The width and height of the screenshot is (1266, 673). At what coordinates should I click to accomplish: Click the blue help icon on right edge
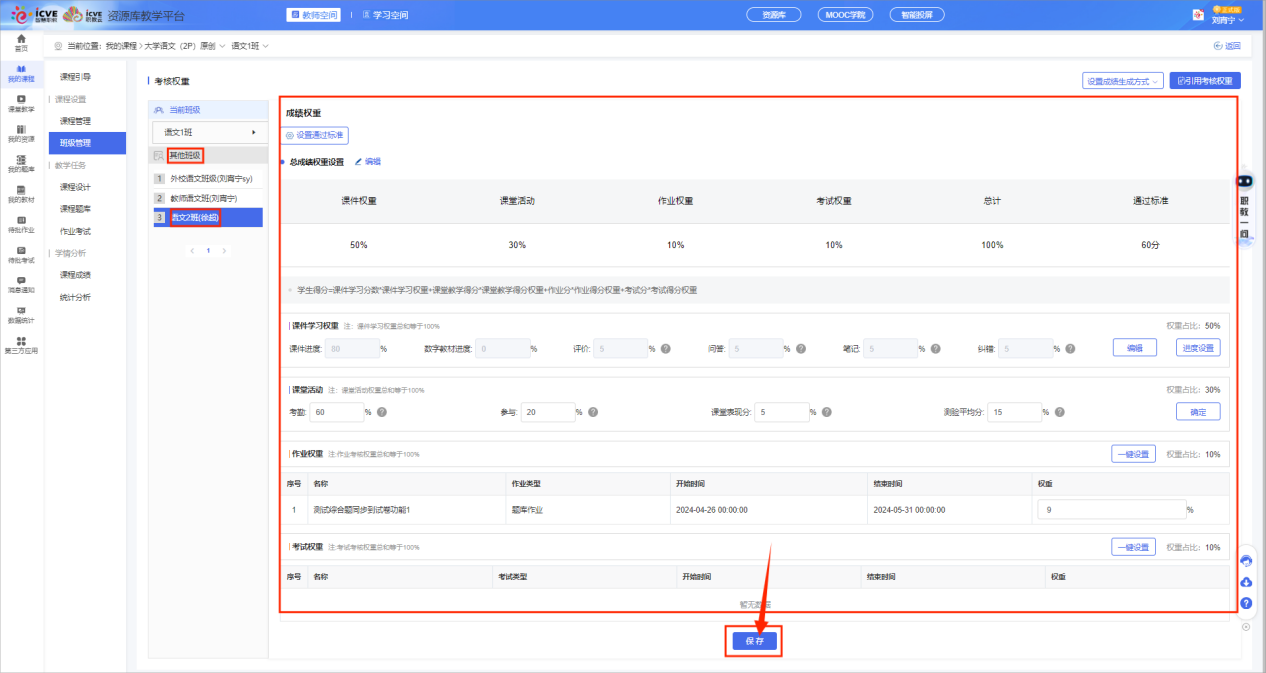tap(1246, 603)
